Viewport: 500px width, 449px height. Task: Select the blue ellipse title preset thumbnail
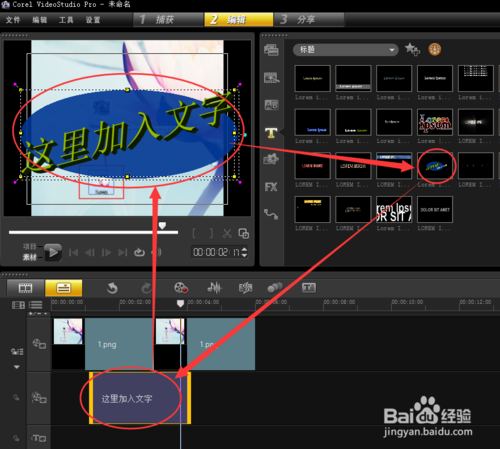pos(435,166)
